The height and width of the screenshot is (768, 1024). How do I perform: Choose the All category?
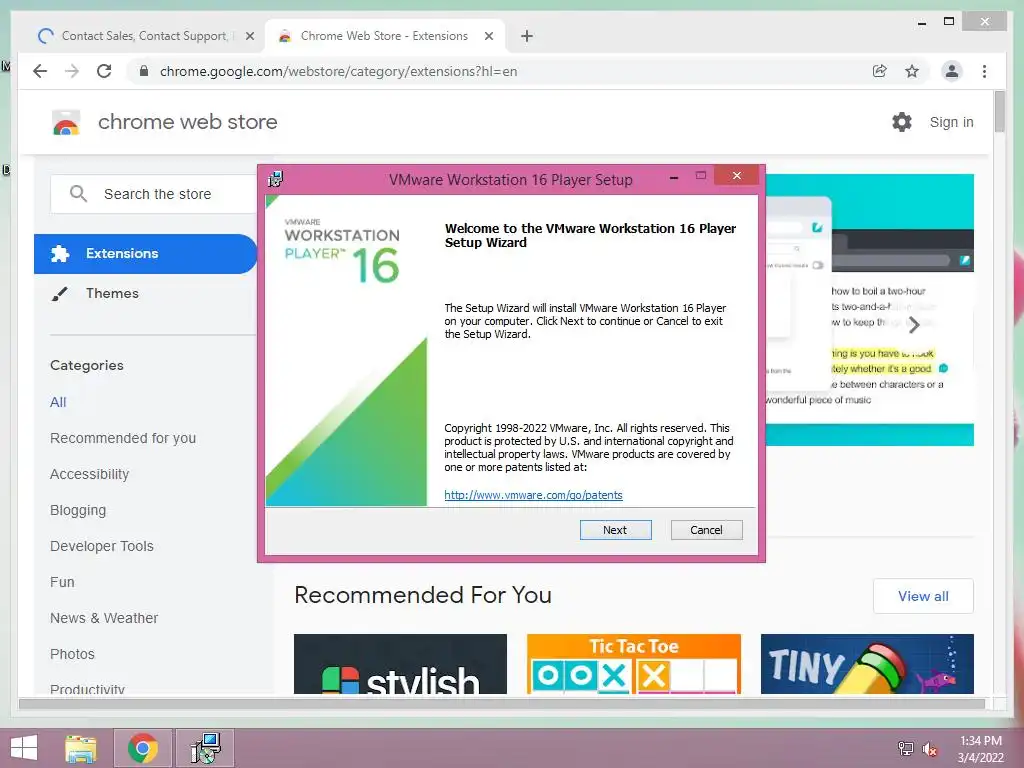58,402
